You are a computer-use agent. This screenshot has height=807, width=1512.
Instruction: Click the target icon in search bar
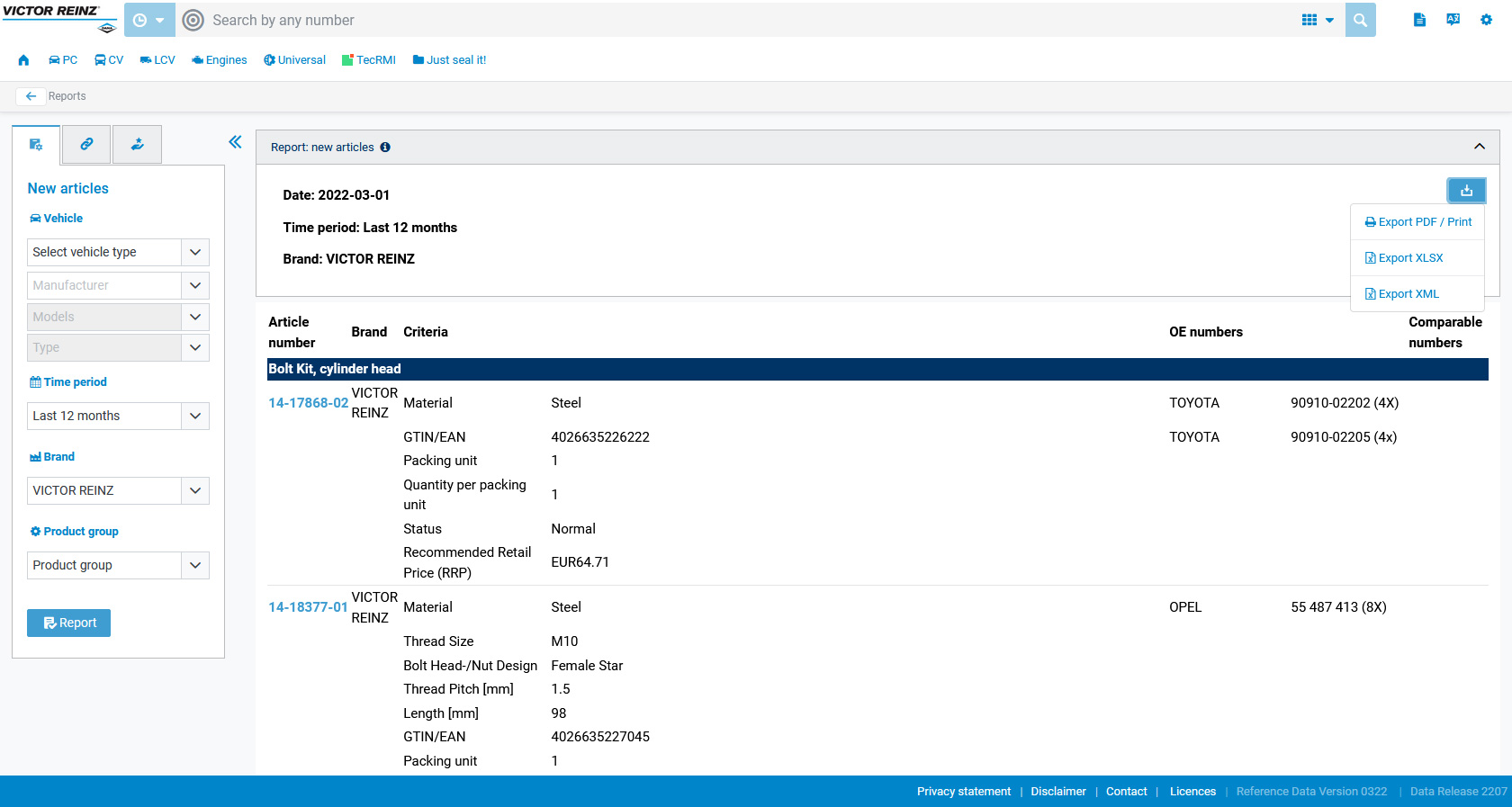193,20
